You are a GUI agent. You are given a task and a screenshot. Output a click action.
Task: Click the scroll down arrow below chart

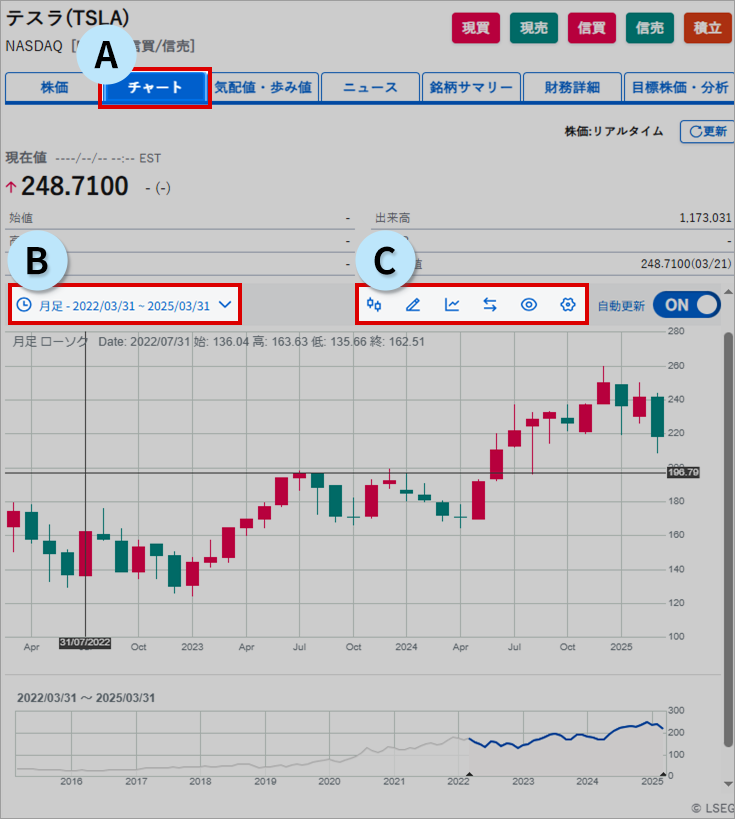(x=728, y=783)
